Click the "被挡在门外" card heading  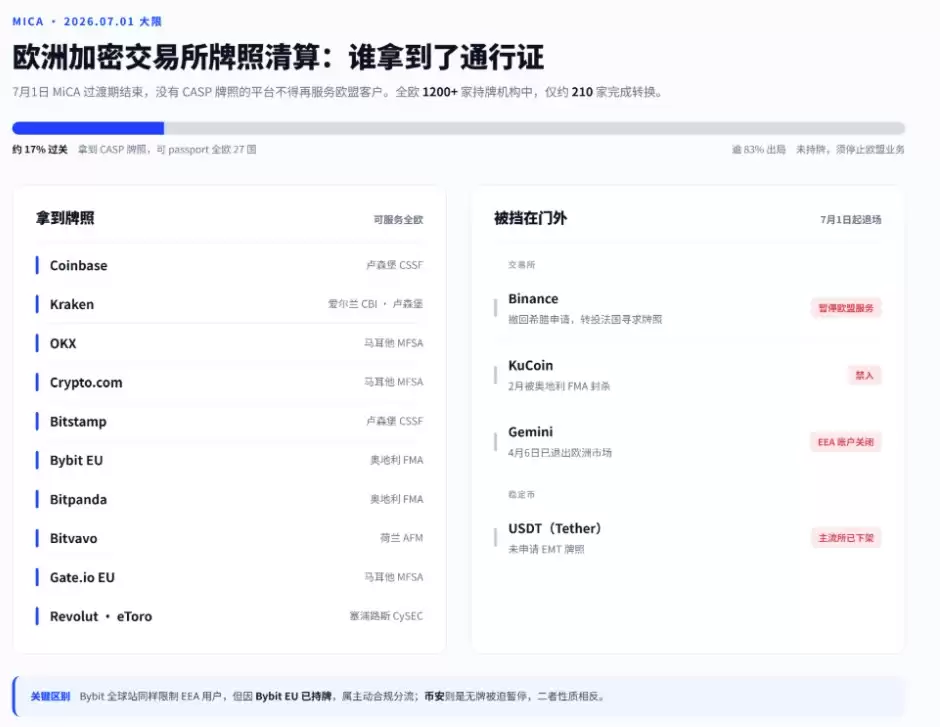click(530, 218)
